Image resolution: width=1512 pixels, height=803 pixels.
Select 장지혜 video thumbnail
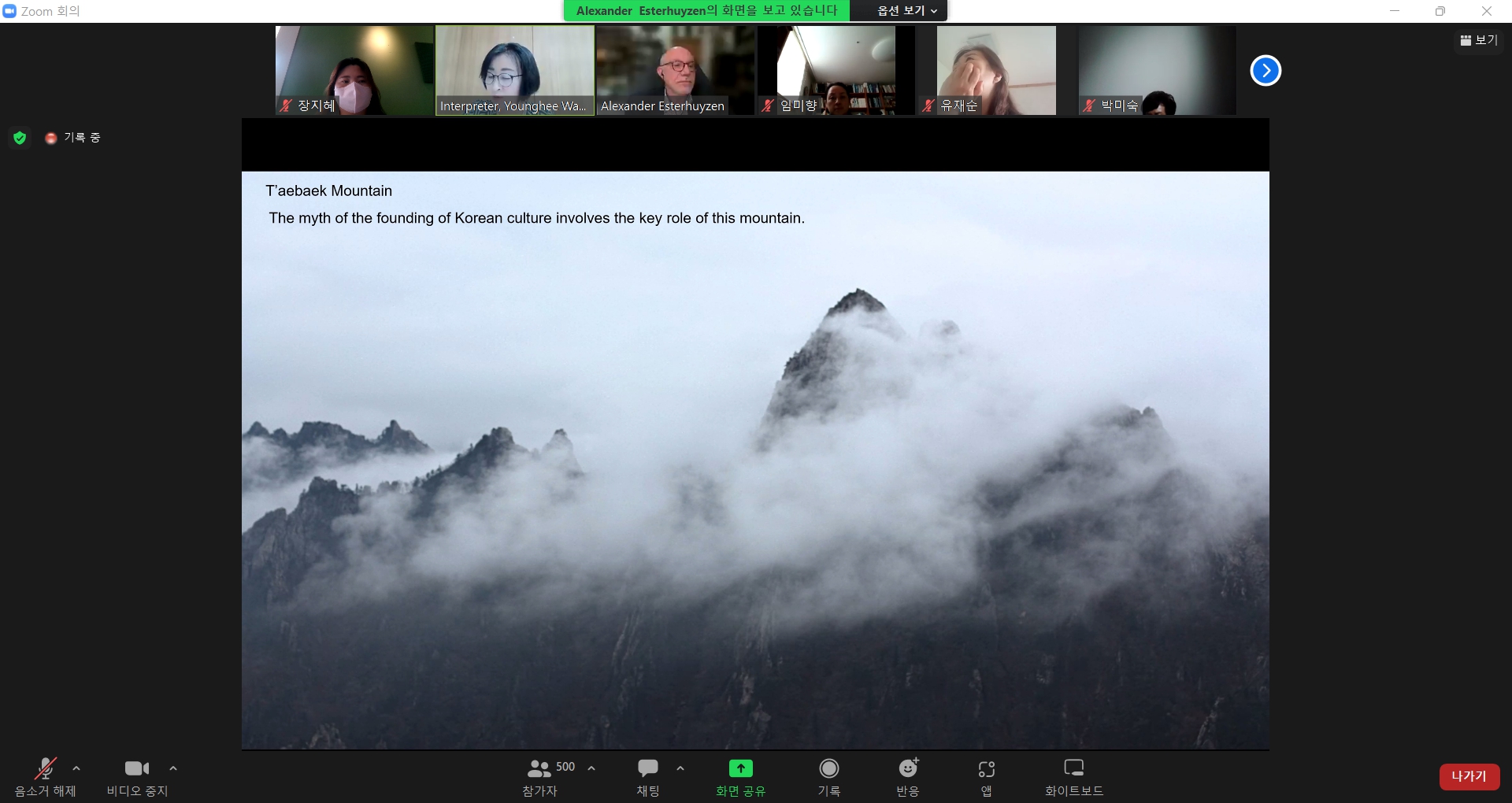(x=354, y=70)
